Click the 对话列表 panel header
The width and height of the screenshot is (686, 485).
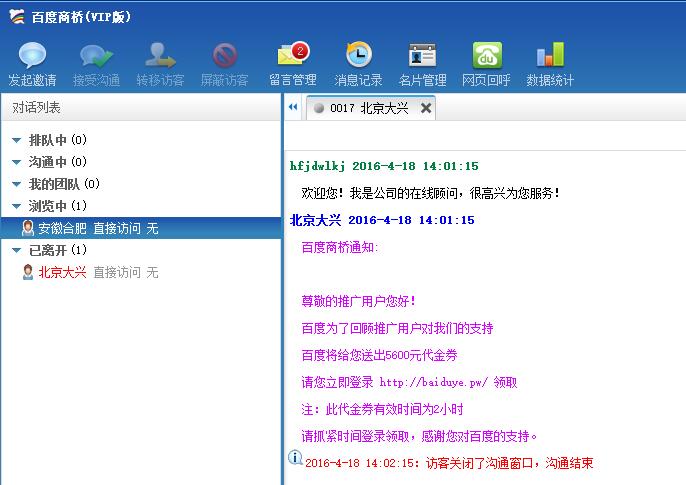[141, 107]
